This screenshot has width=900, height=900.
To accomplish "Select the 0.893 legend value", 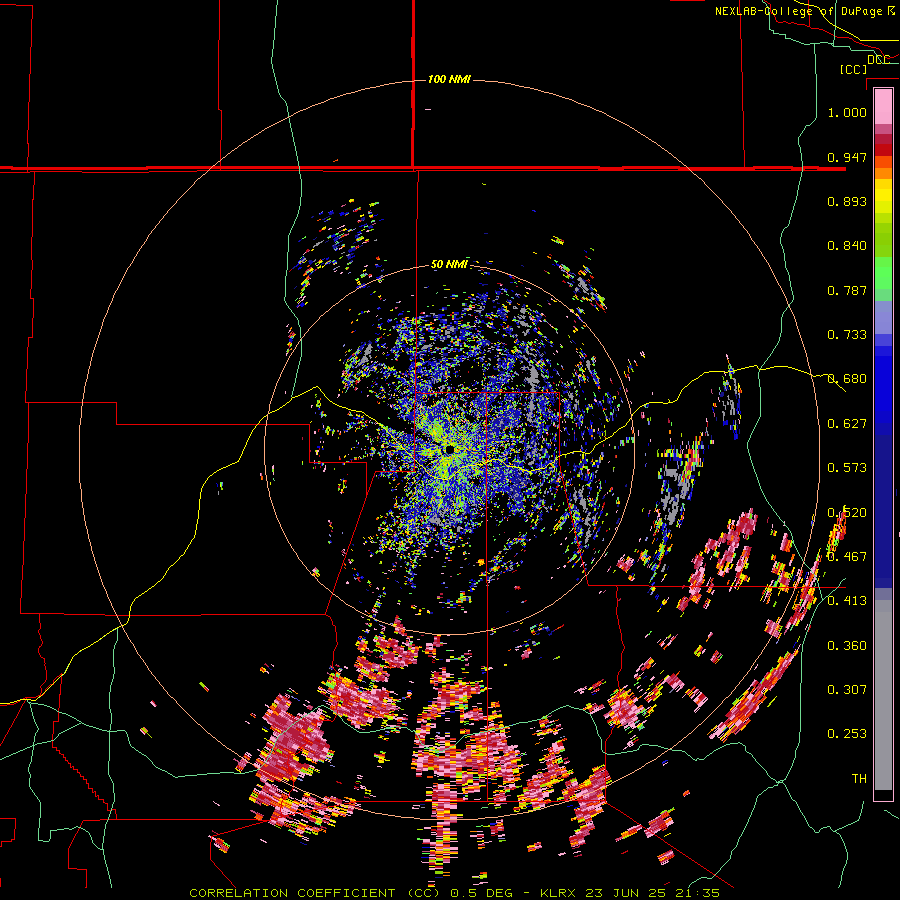I will (847, 201).
